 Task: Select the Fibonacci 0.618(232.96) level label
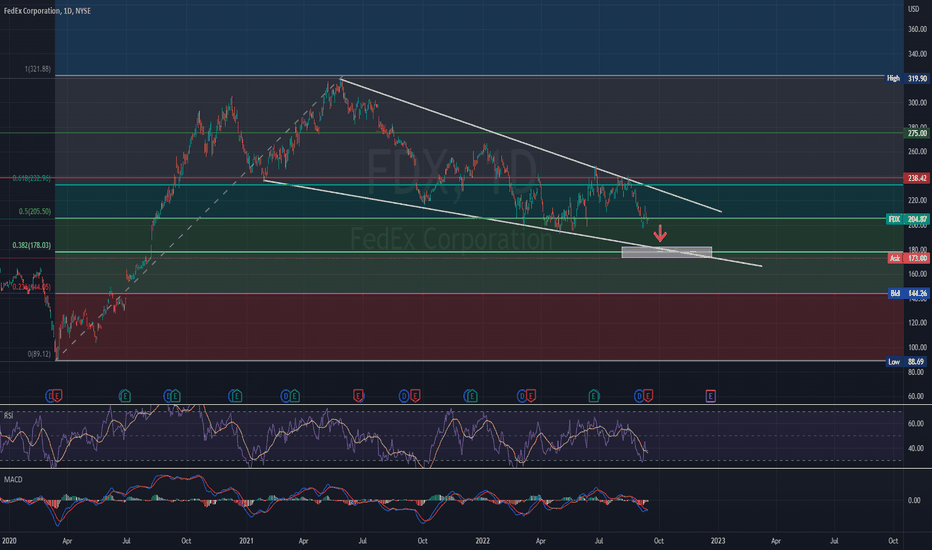coord(32,178)
